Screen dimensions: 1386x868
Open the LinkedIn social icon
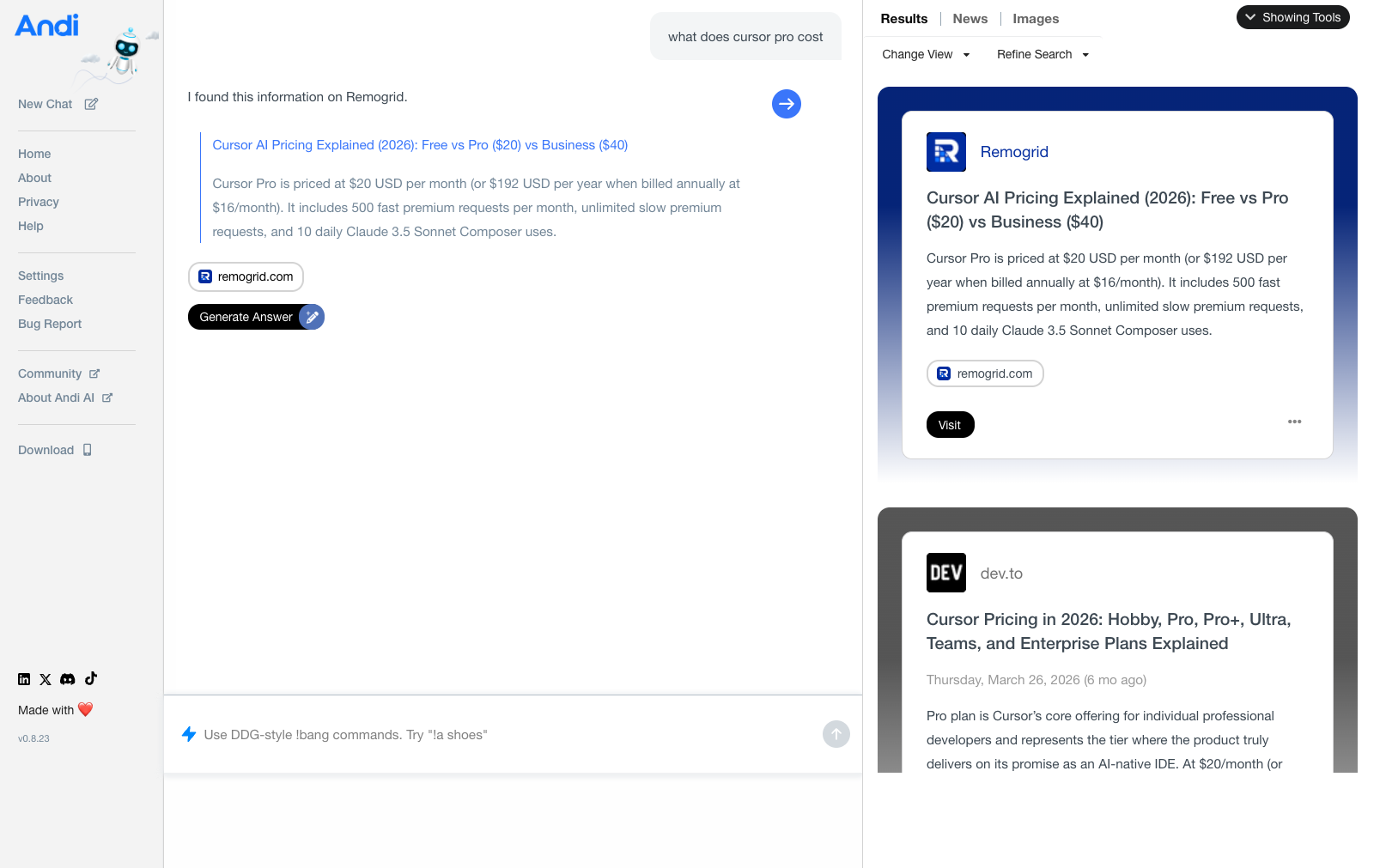pos(24,679)
